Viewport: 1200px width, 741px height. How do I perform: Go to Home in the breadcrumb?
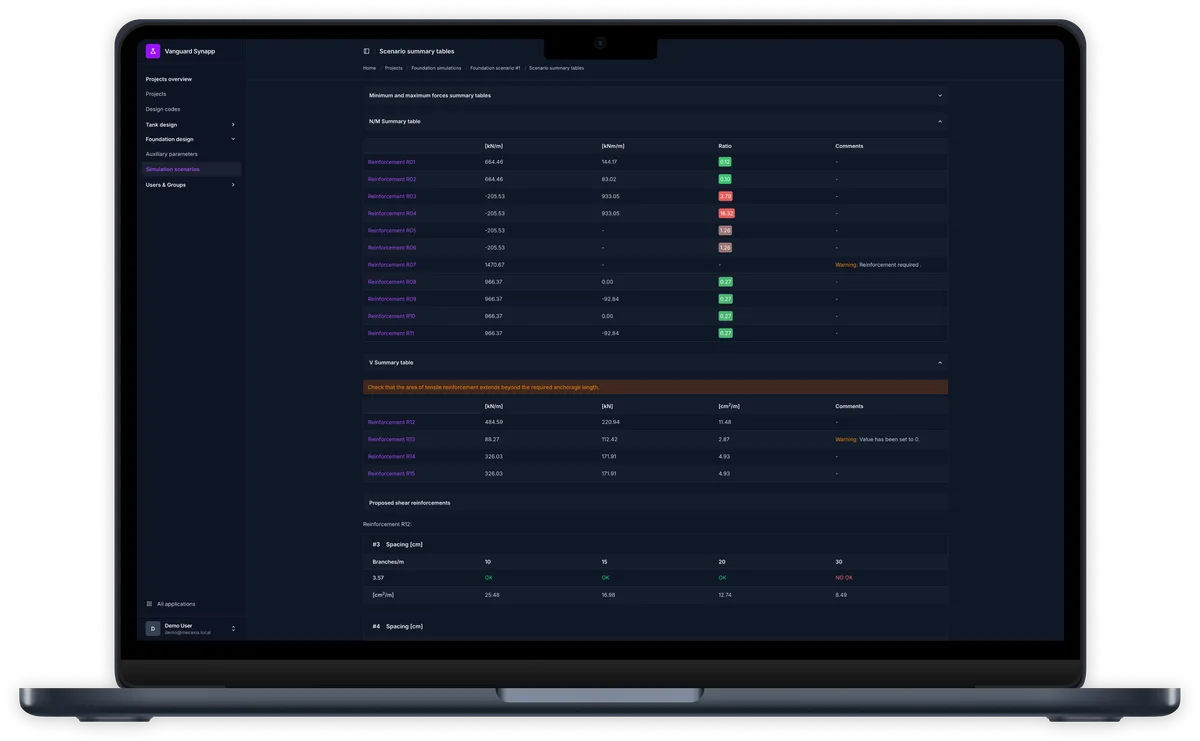coord(369,68)
